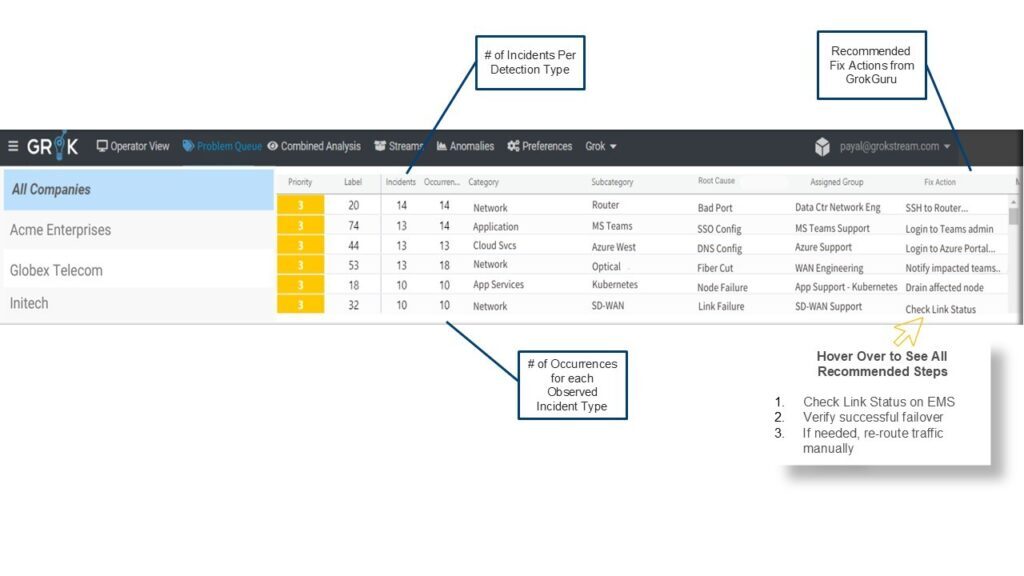Click label 20 cell
Viewport: 1024px width, 576px height.
[353, 205]
